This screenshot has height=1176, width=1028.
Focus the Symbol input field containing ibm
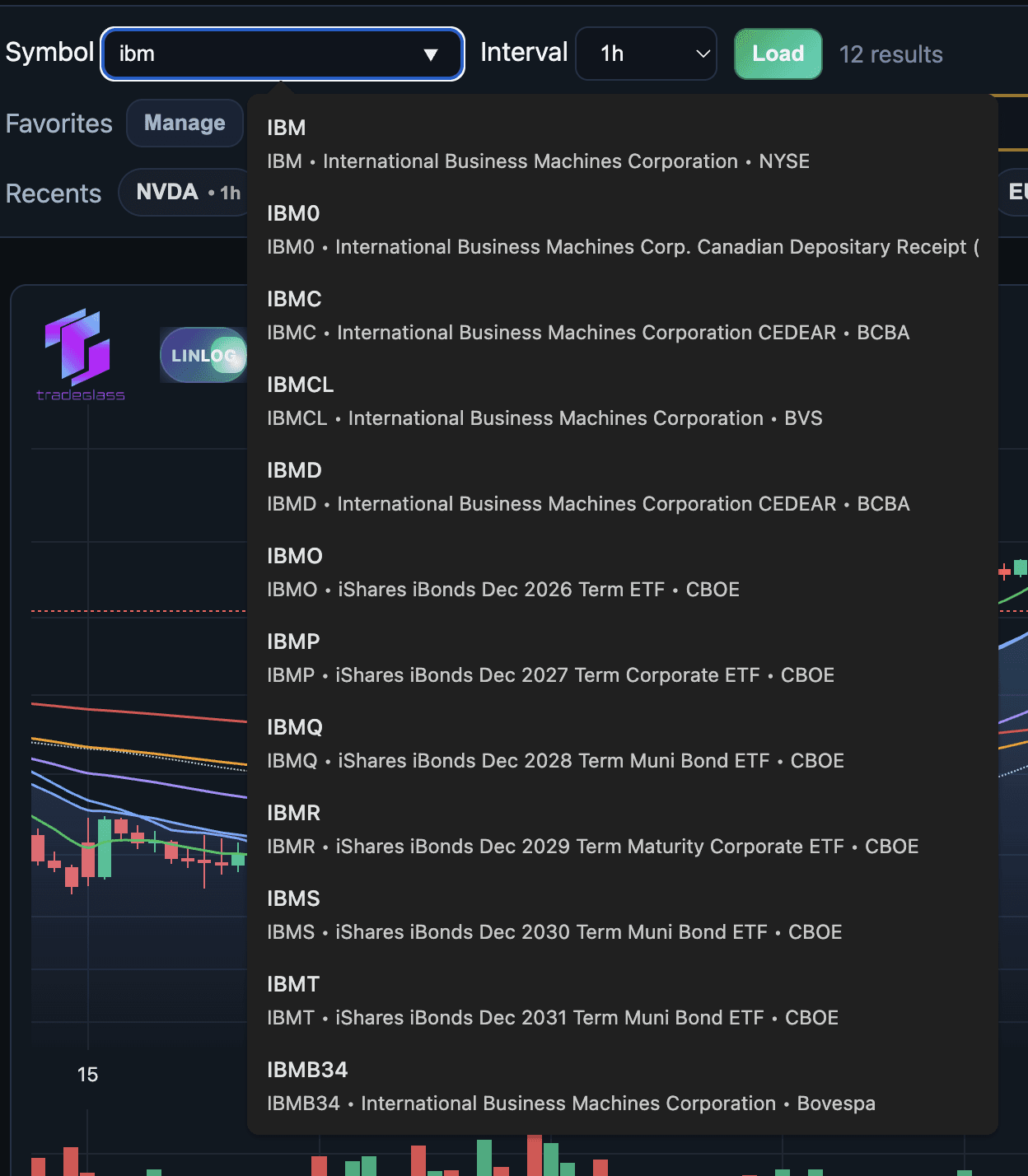click(x=282, y=54)
